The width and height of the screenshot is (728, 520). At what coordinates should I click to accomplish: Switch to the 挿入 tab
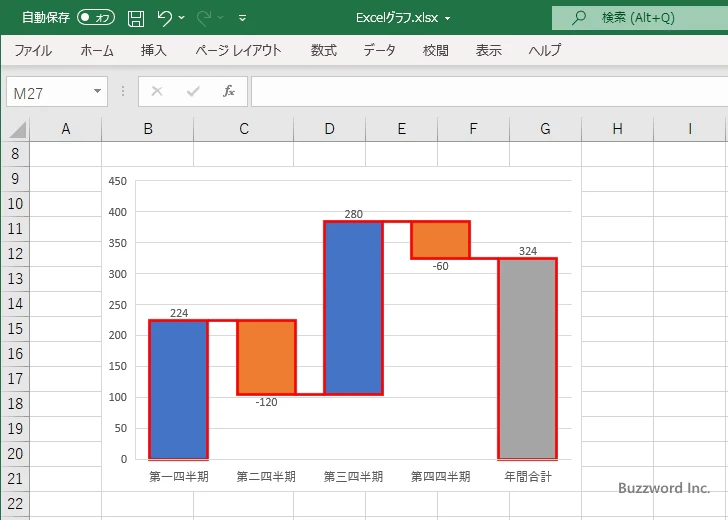point(154,50)
